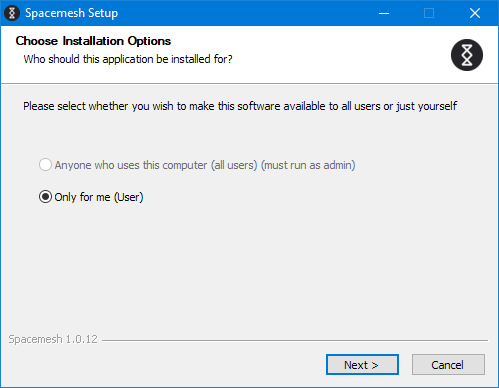Click the 'Spacemesh 1.0.12' version label
This screenshot has height=388, width=499.
(x=53, y=339)
